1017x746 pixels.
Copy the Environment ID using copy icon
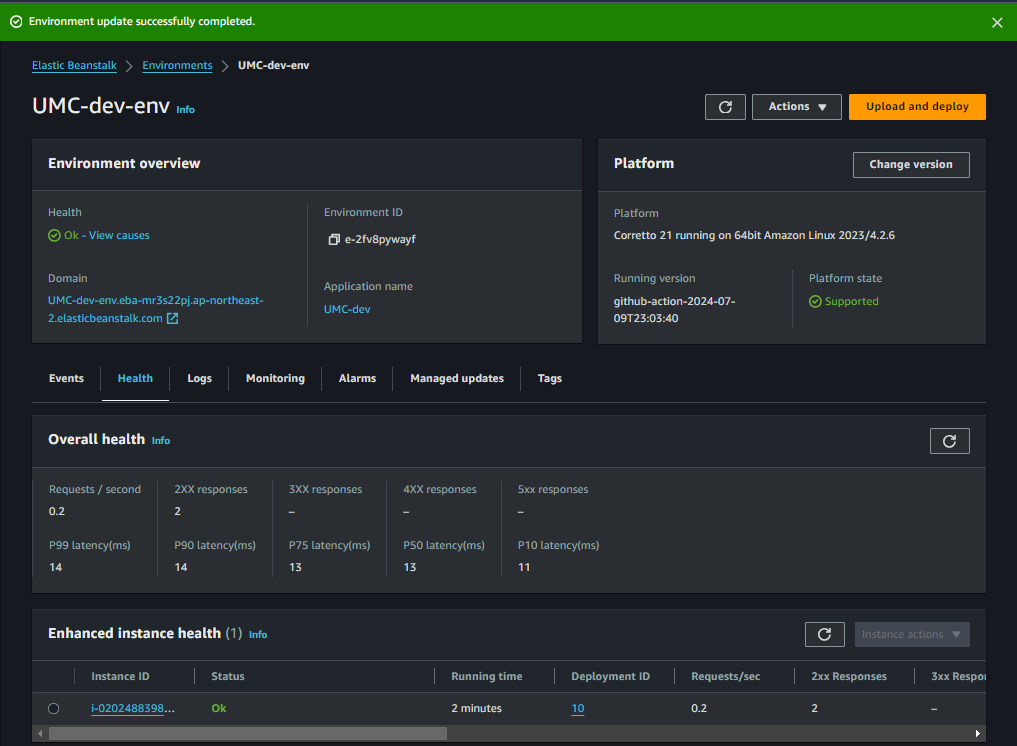[333, 239]
